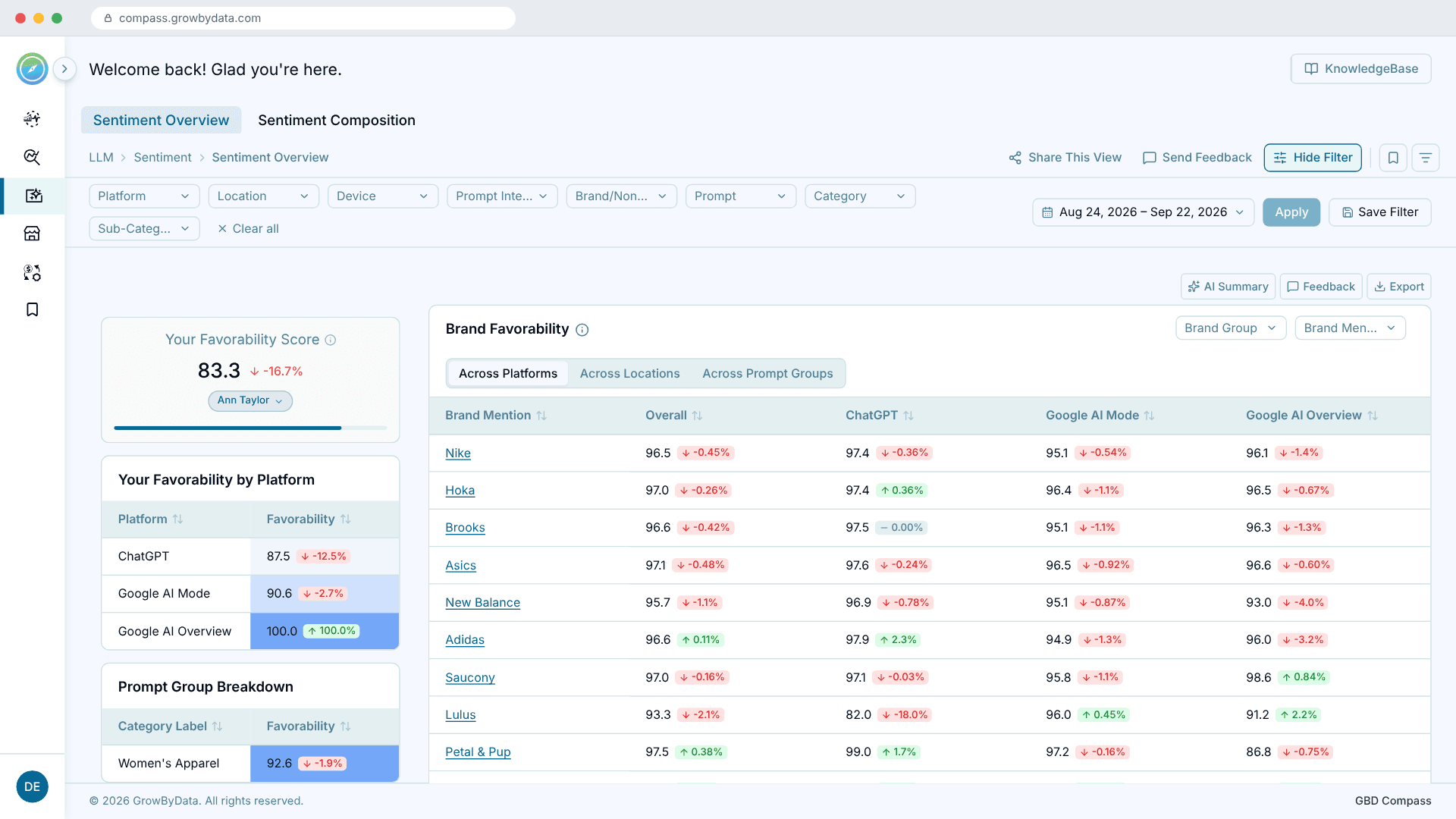This screenshot has width=1456, height=819.
Task: Switch to the Sentiment Composition tab
Action: coord(337,121)
